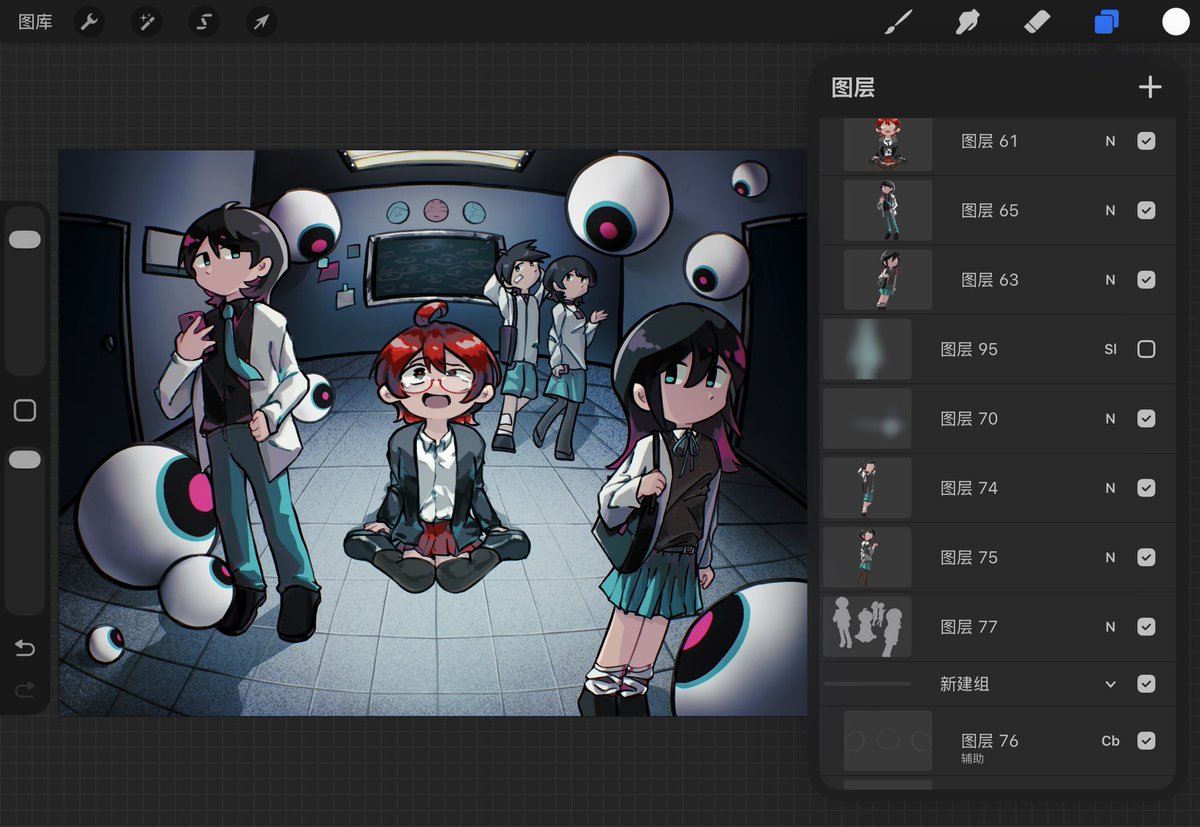Open blend mode N of 图层 61
The width and height of the screenshot is (1200, 827).
(1110, 141)
